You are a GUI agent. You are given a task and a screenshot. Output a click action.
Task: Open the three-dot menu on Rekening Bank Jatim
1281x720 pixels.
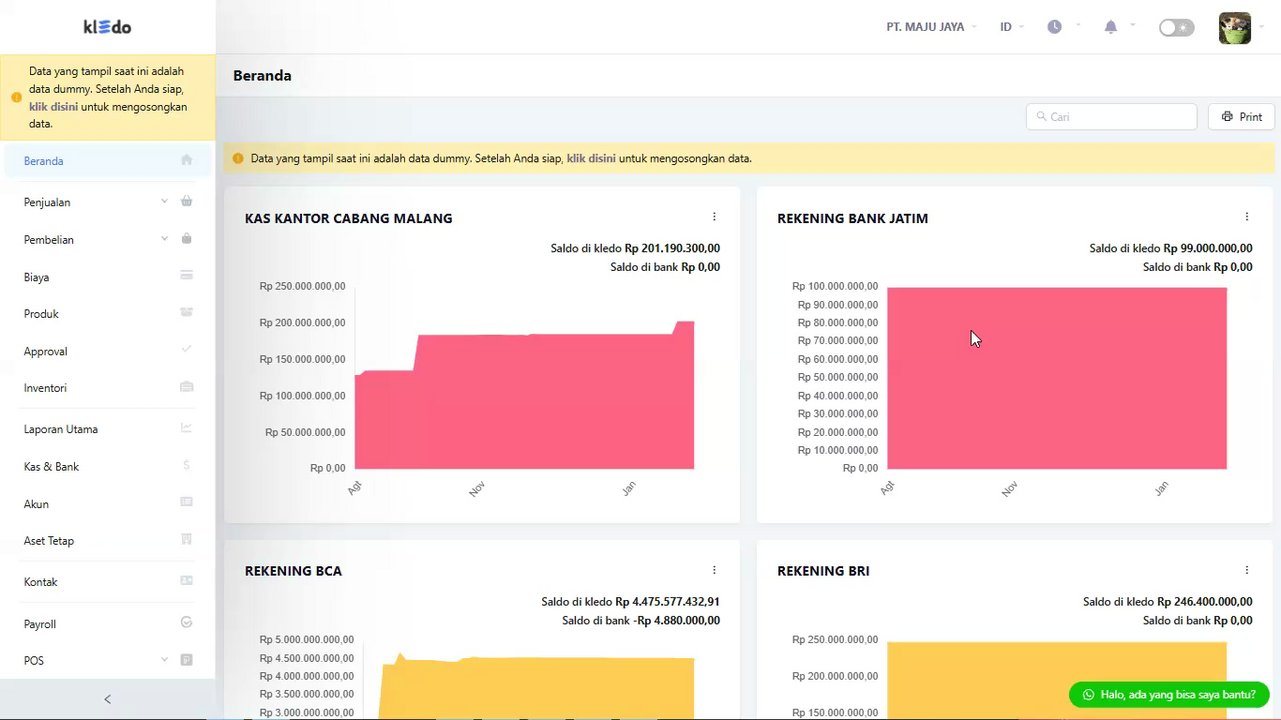[1246, 217]
